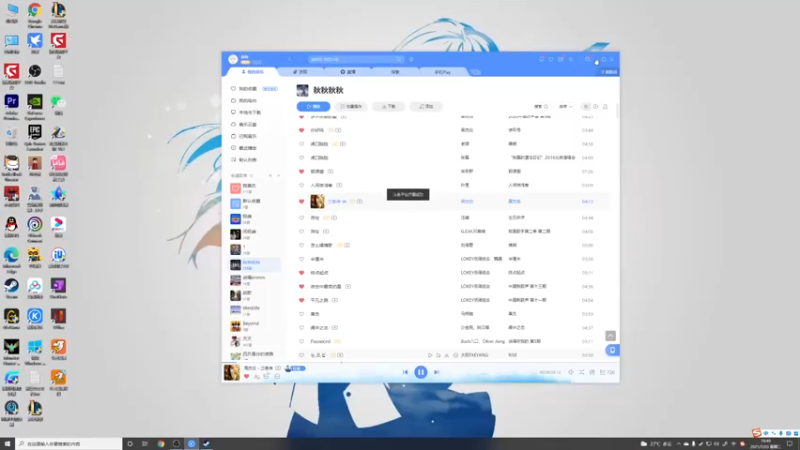Click the Download button above the song list
Viewport: 800px width, 450px height.
389,107
